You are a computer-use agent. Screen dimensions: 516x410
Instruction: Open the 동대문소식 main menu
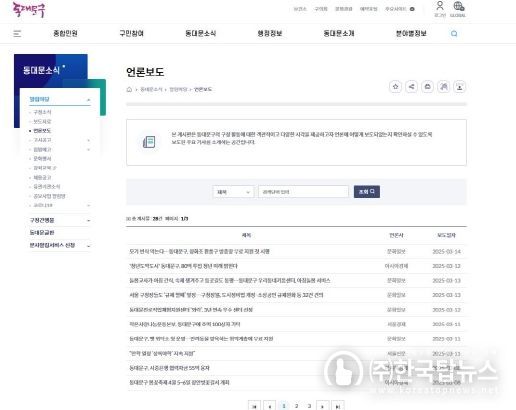(201, 34)
